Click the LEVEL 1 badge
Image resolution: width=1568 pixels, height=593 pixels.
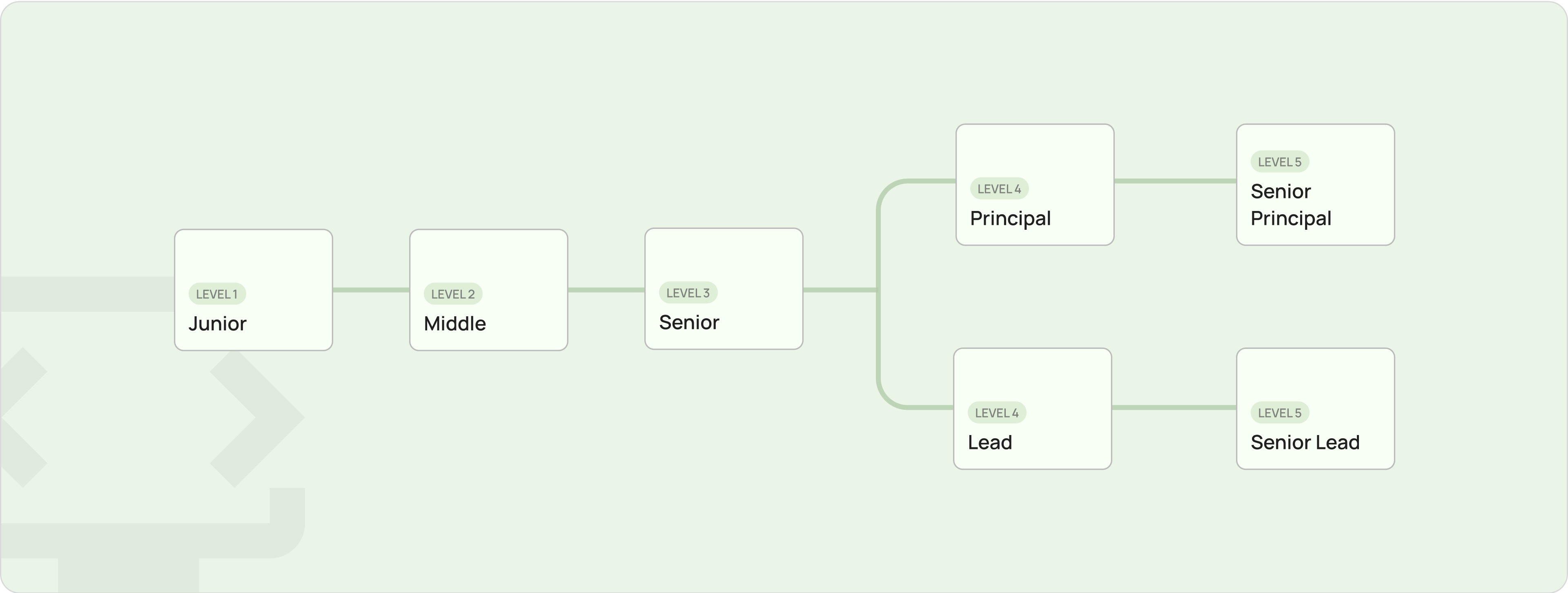[x=217, y=294]
